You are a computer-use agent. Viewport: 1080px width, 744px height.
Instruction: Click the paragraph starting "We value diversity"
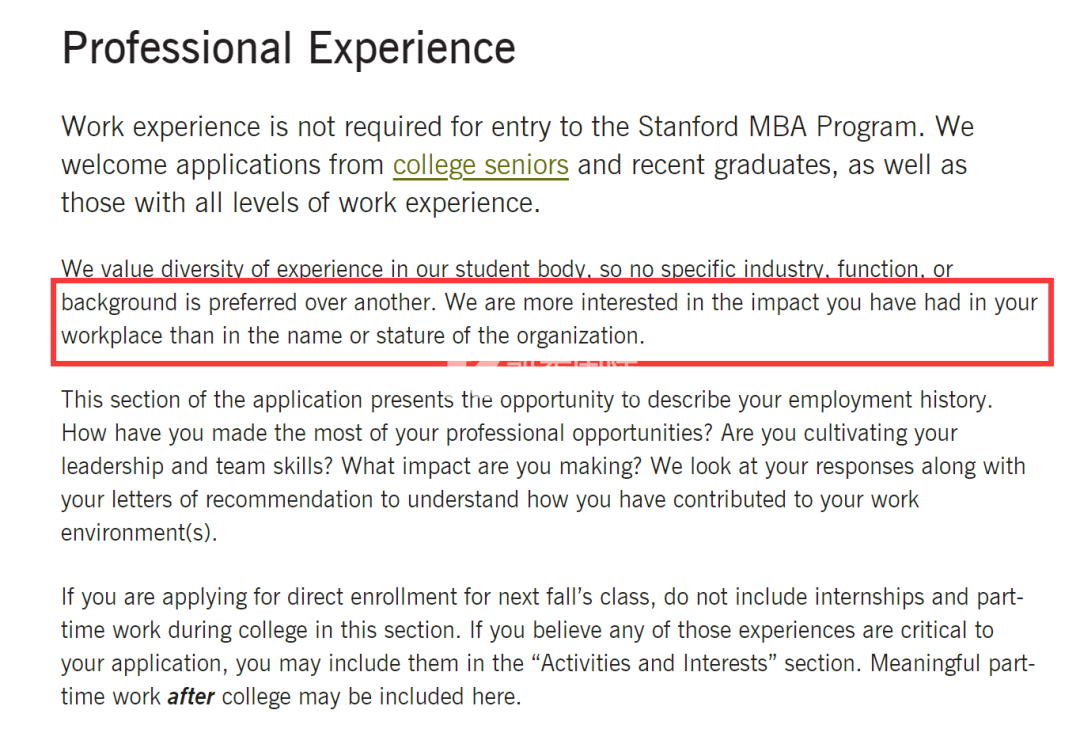click(549, 302)
